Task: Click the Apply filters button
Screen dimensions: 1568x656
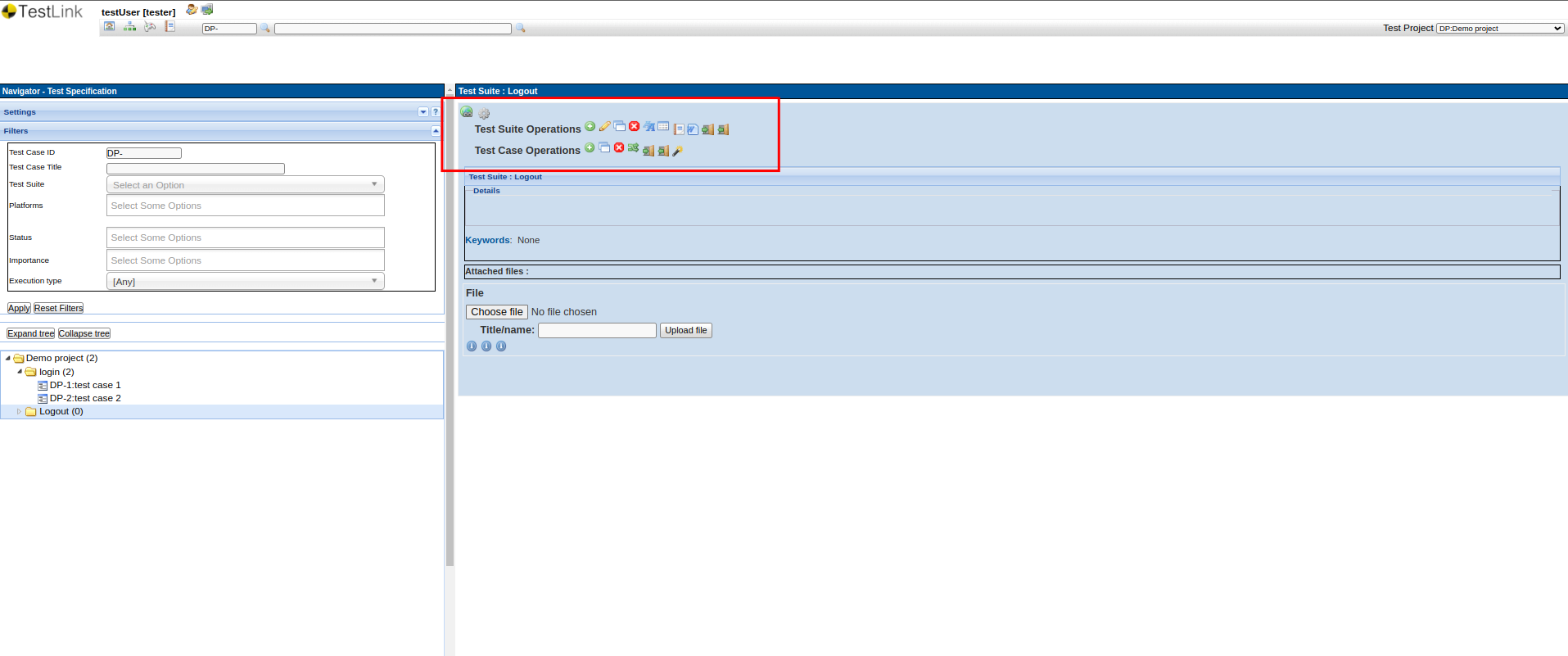Action: [x=19, y=309]
